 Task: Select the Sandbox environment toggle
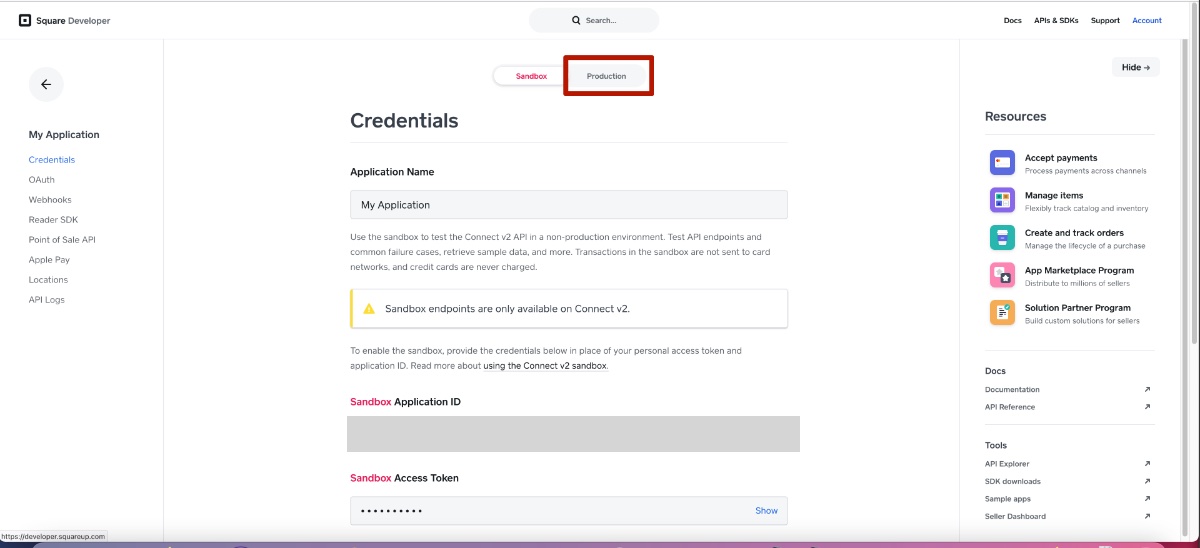tap(531, 76)
